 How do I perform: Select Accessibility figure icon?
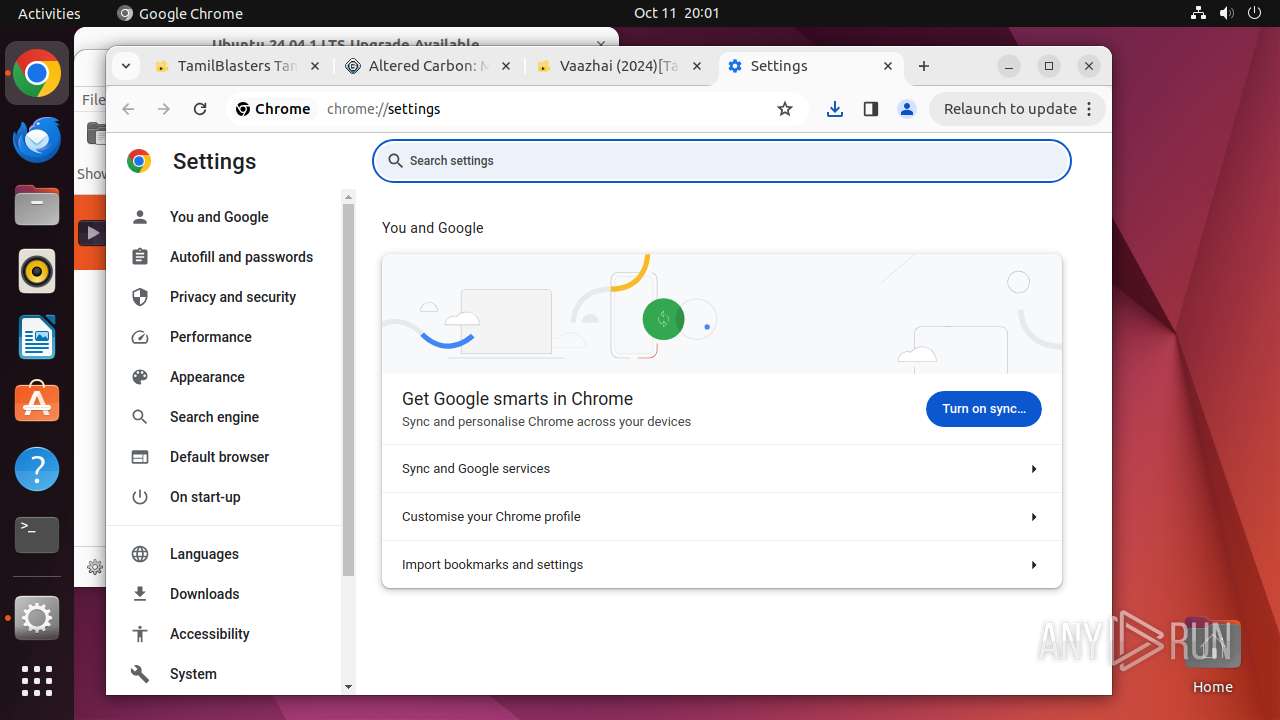(x=140, y=634)
